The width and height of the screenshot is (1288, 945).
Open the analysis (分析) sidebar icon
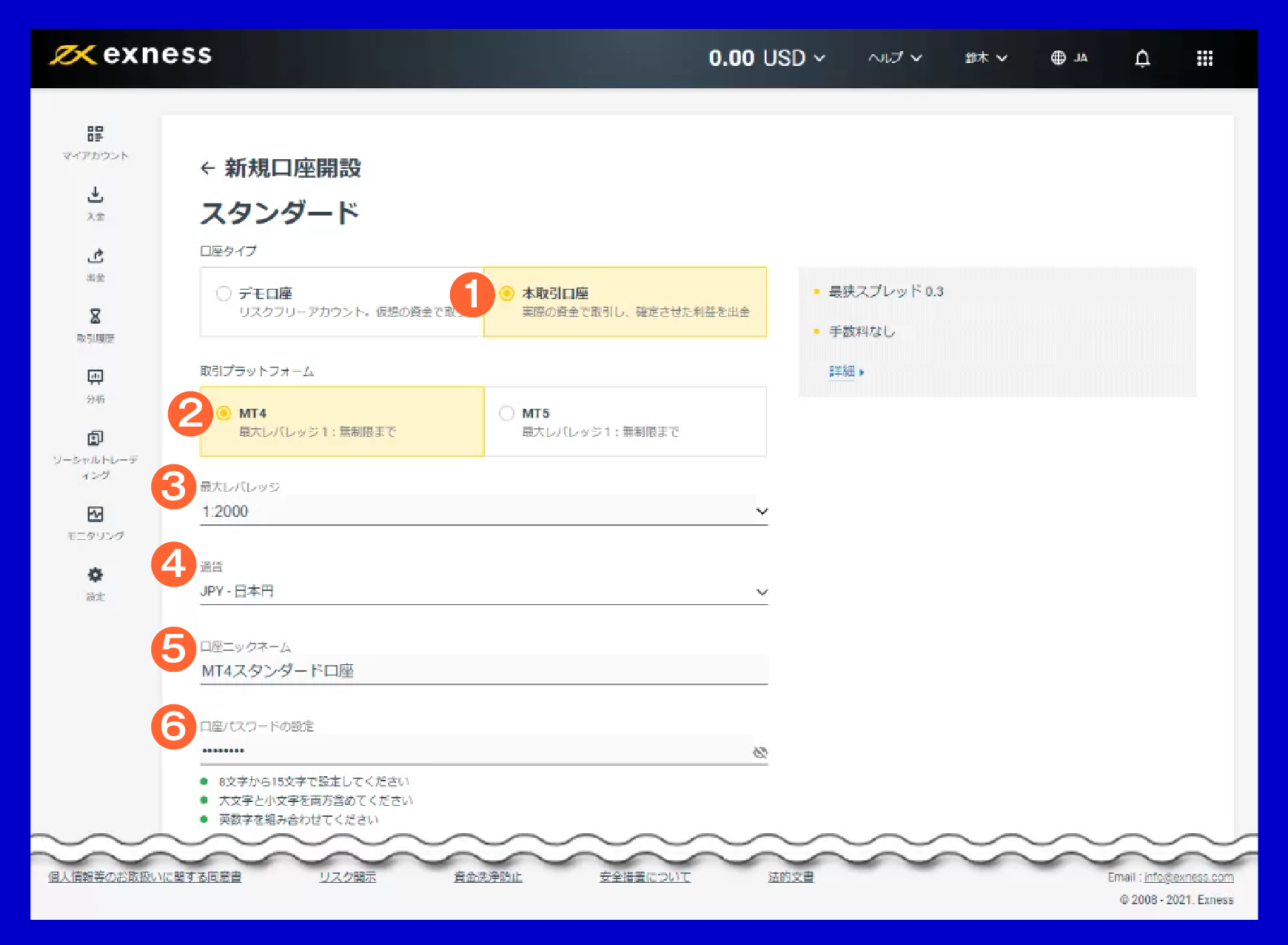(x=95, y=377)
